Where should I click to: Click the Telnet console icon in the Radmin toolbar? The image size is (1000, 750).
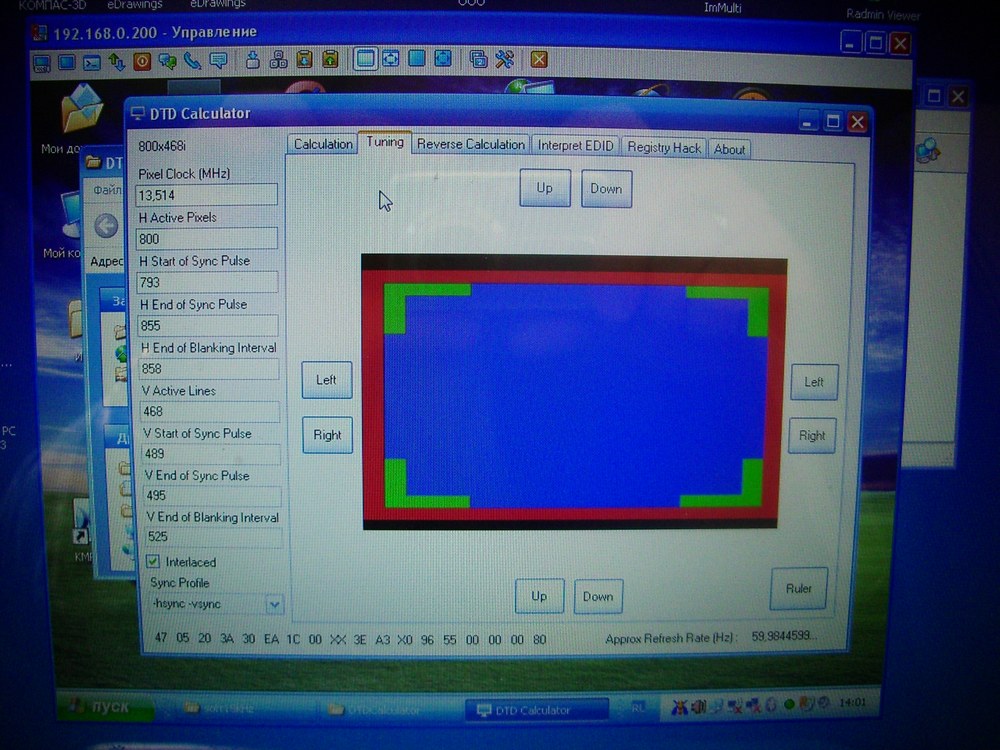click(x=92, y=61)
